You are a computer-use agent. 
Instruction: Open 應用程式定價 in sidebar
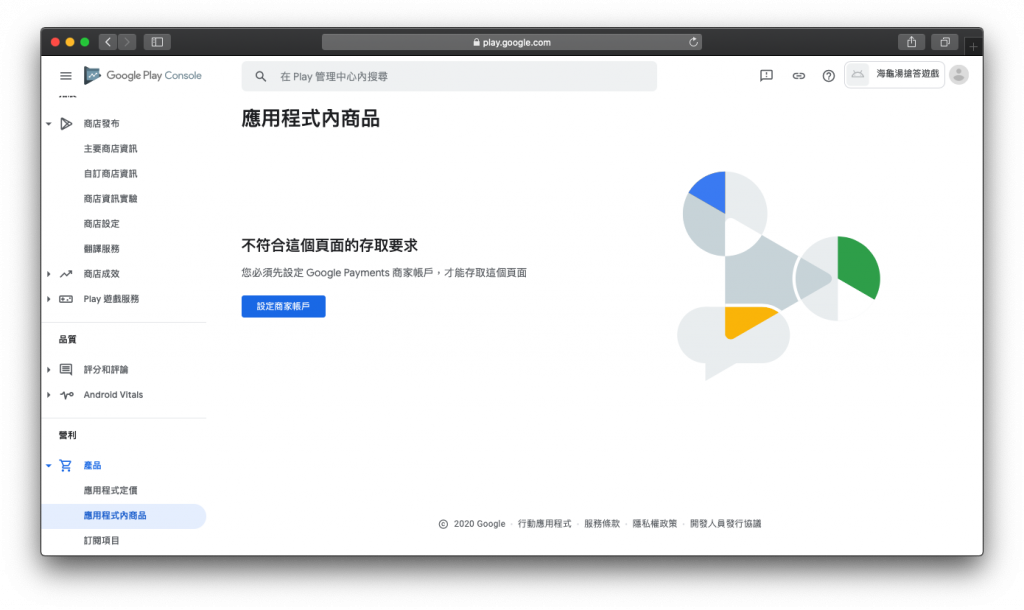110,490
